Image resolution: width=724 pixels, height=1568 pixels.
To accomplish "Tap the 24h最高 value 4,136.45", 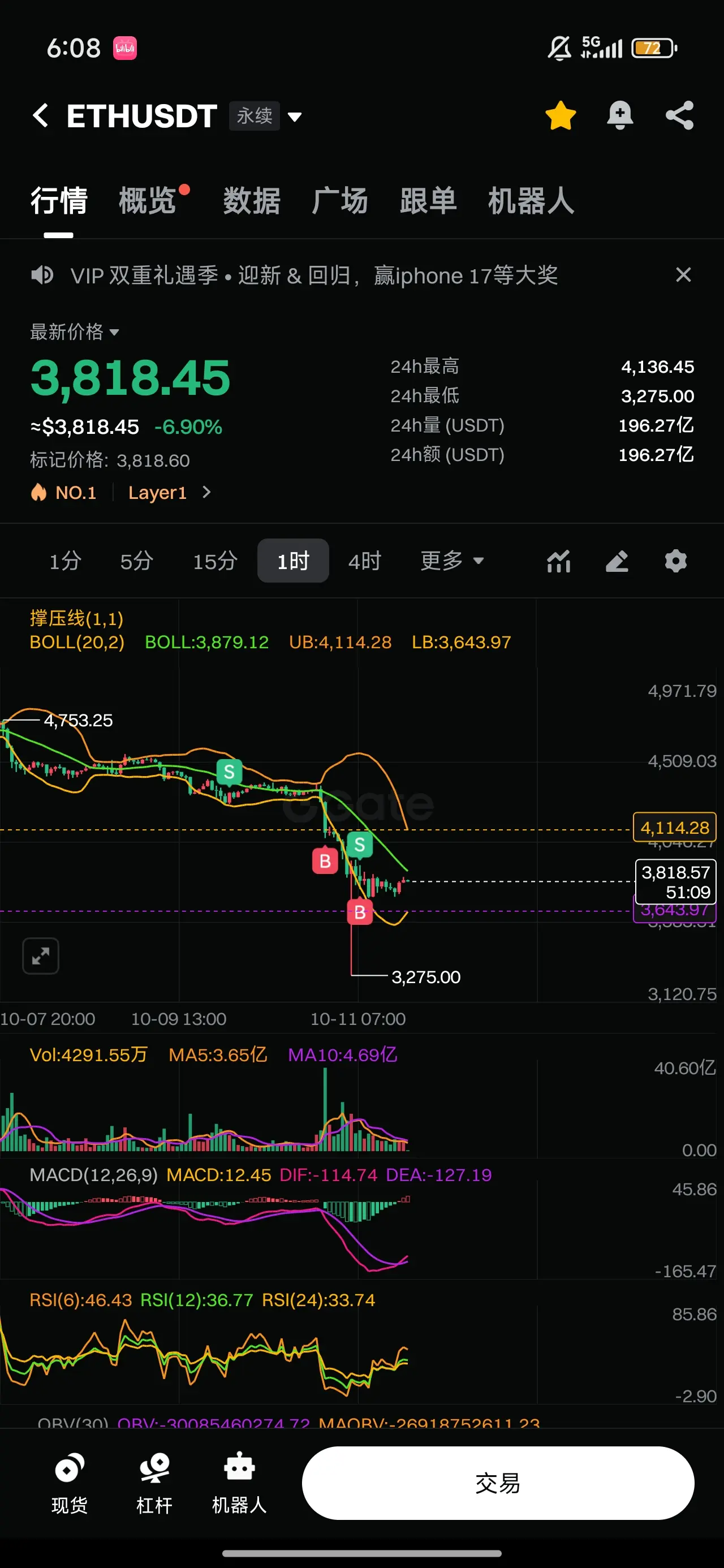I will tap(658, 367).
